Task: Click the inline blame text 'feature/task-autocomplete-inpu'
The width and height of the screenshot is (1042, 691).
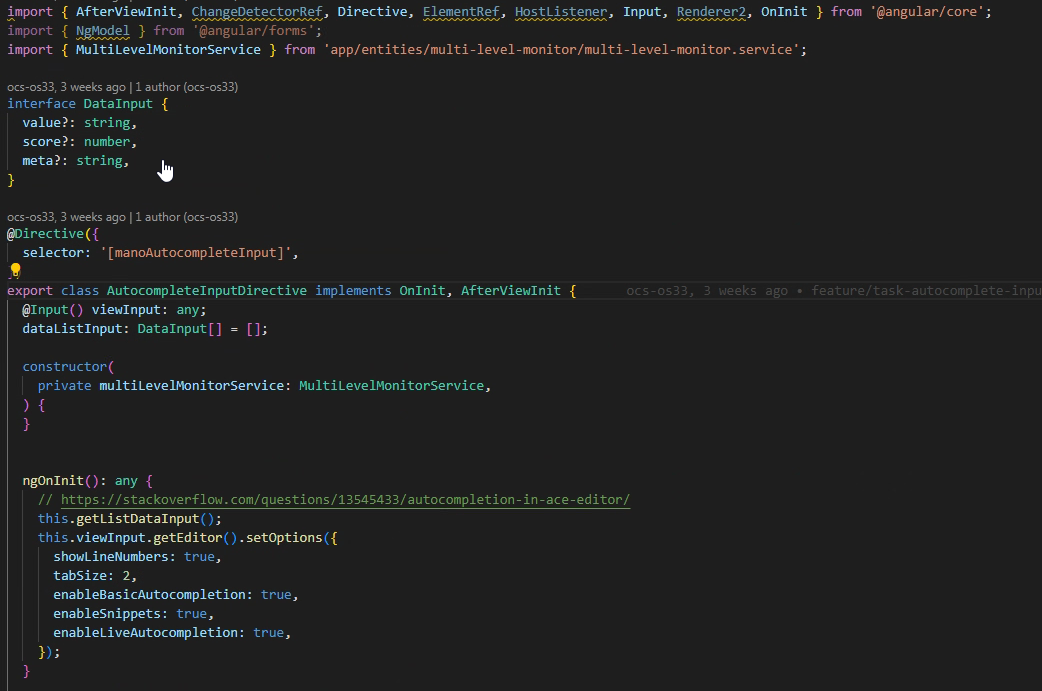Action: (926, 291)
